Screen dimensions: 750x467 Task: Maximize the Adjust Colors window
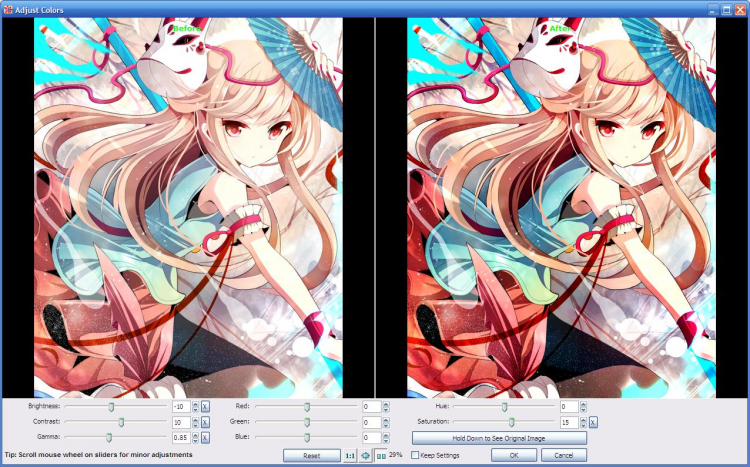pos(727,10)
